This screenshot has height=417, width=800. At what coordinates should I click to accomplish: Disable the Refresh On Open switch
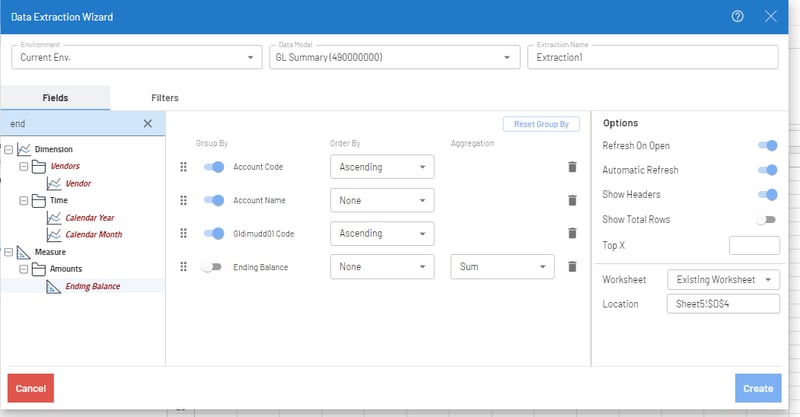point(767,146)
